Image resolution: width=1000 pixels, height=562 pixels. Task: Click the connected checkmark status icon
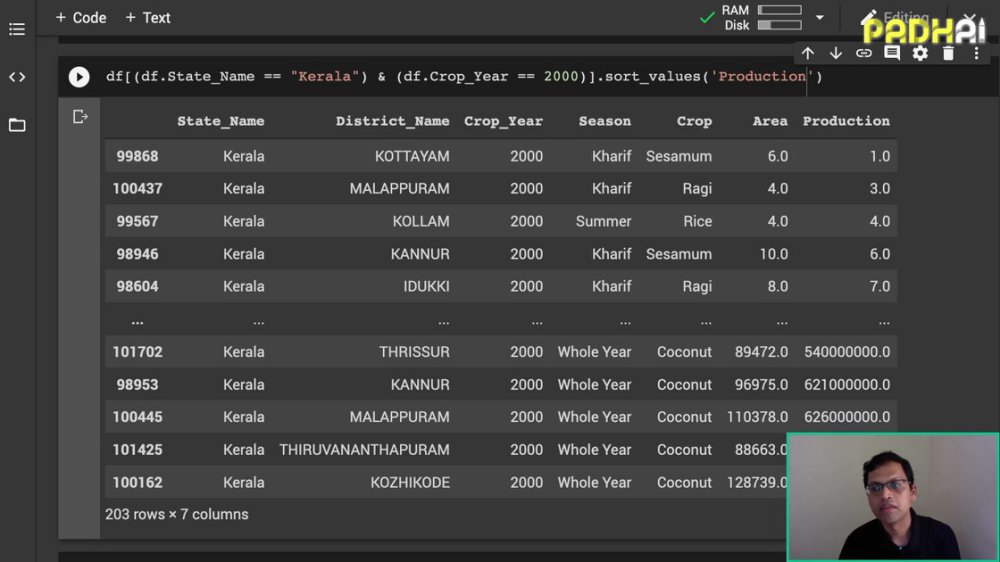pyautogui.click(x=707, y=18)
